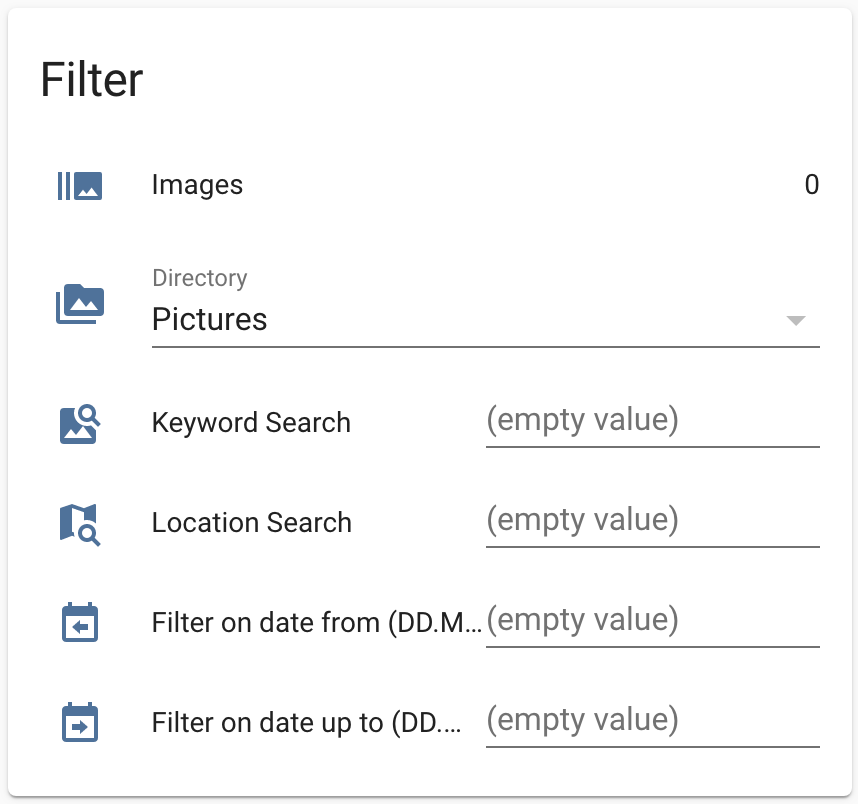
Task: Click the Images count value zero
Action: [x=813, y=184]
